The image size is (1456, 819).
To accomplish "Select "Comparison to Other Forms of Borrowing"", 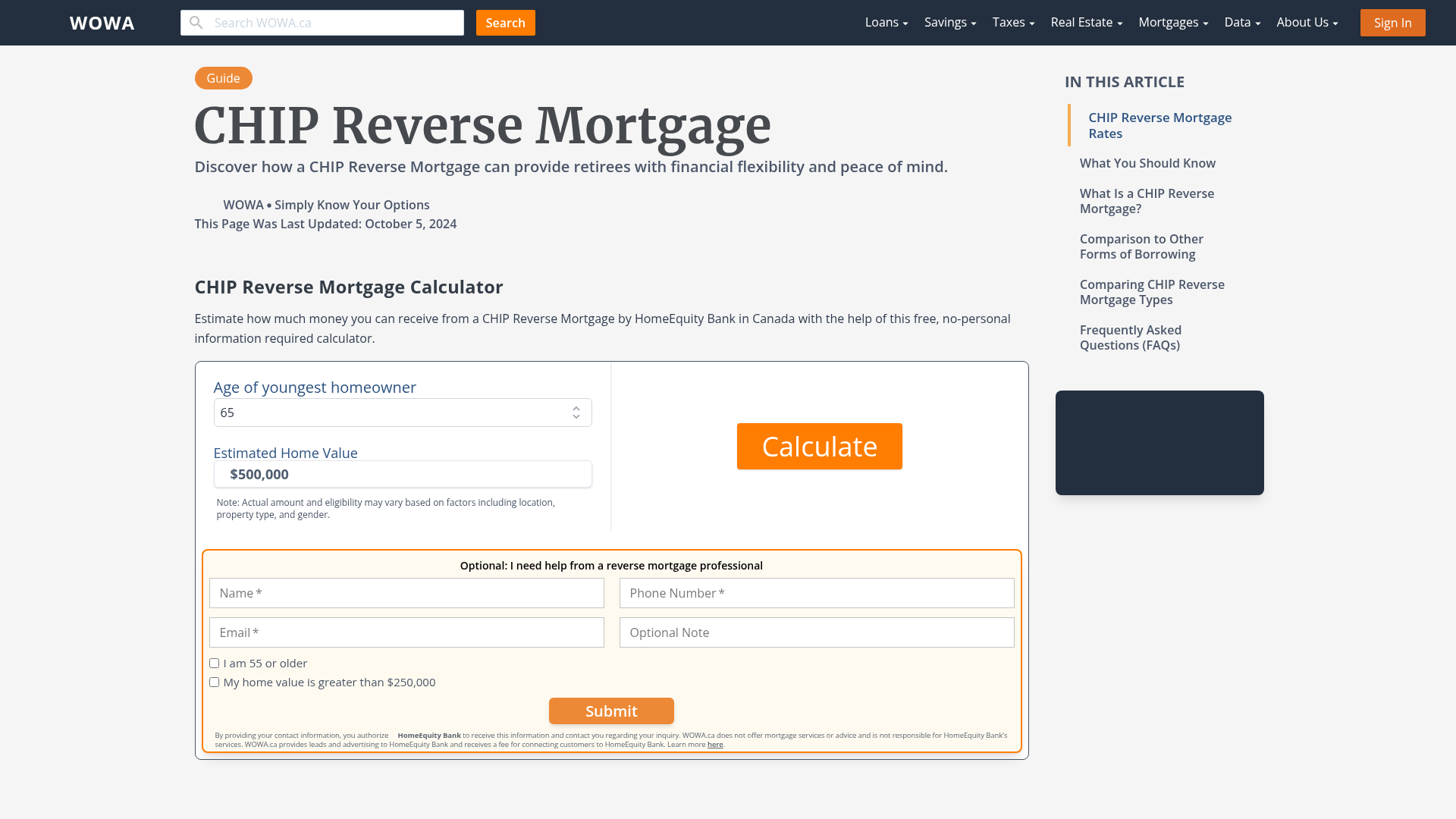I will click(1141, 246).
